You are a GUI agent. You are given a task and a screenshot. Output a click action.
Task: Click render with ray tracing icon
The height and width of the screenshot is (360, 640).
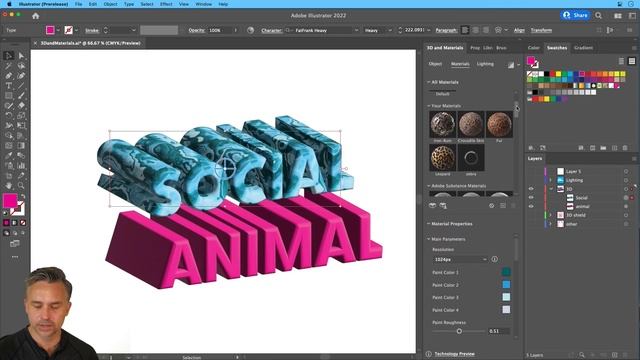(x=511, y=64)
